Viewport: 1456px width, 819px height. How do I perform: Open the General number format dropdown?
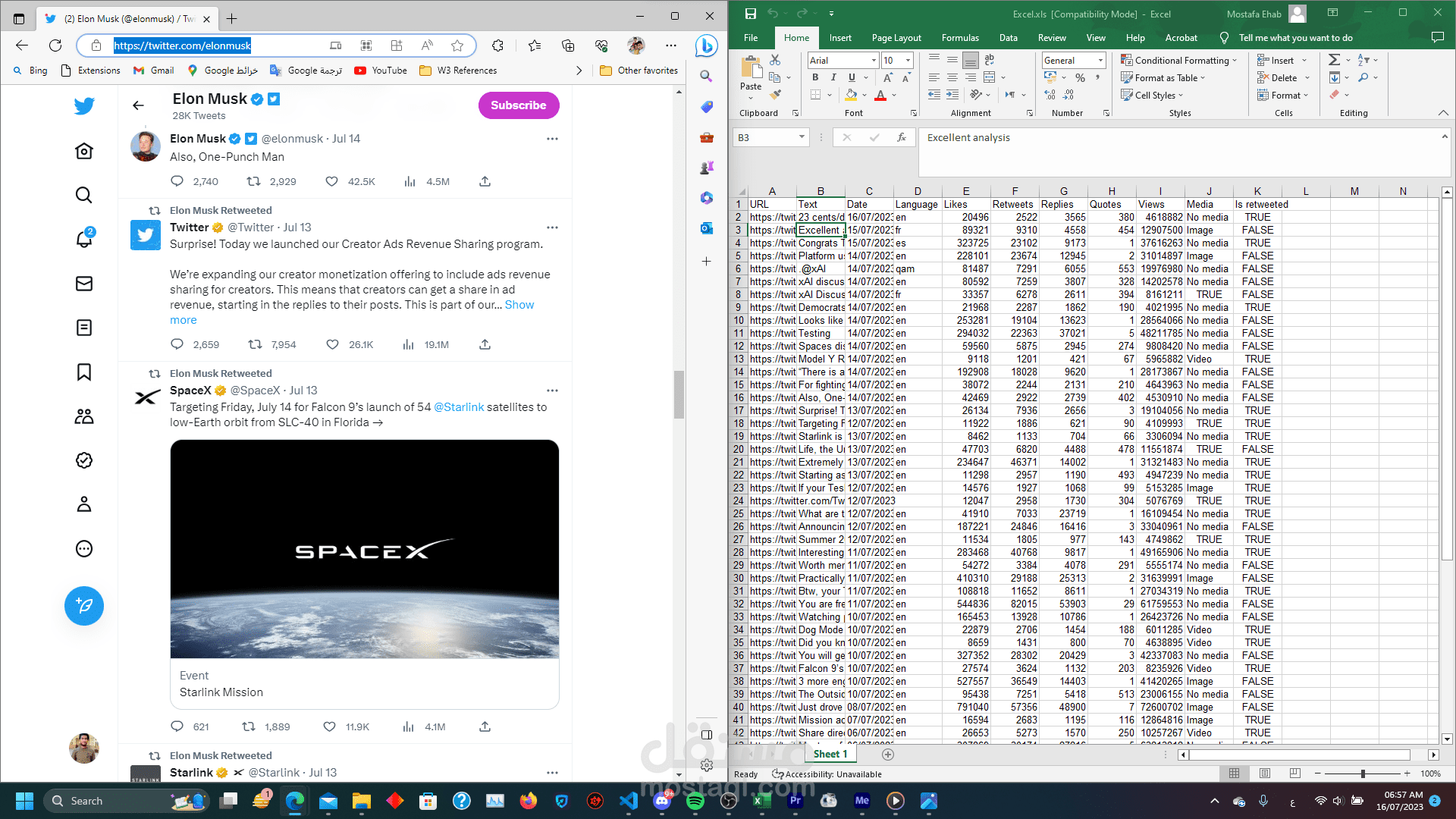point(1100,60)
